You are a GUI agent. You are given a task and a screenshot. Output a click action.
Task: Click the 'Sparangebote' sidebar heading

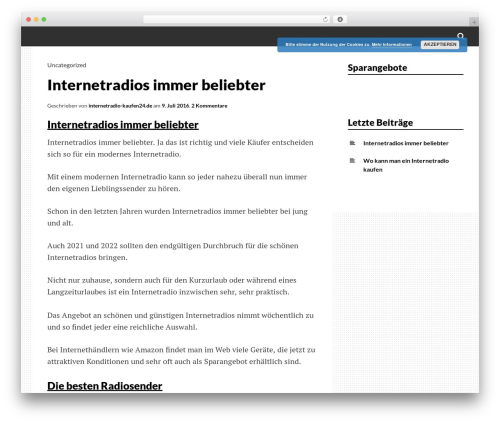coord(377,68)
